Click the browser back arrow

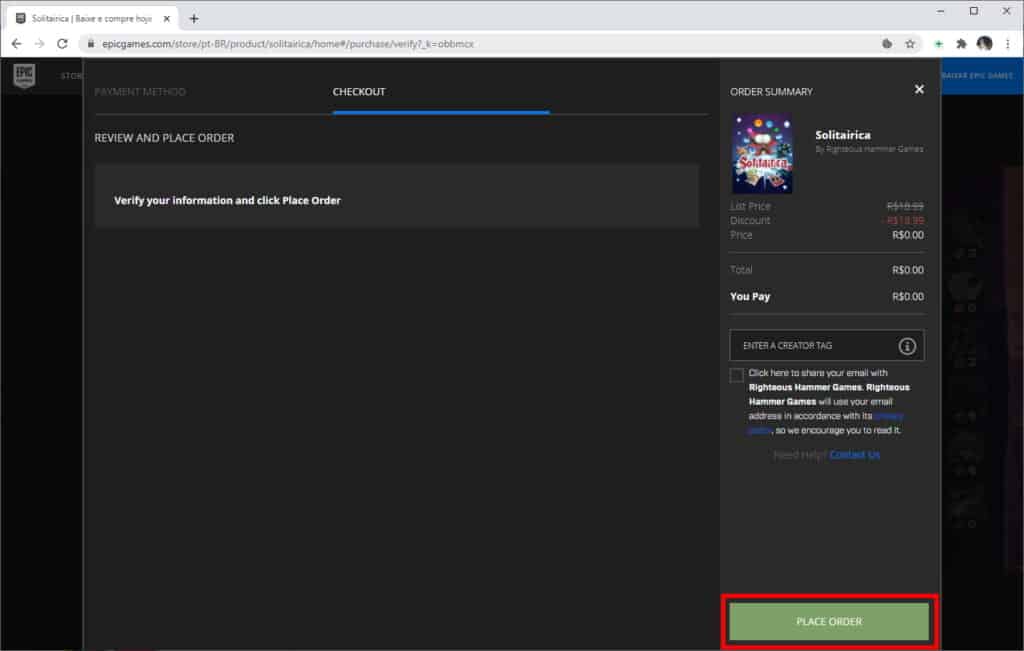click(16, 44)
